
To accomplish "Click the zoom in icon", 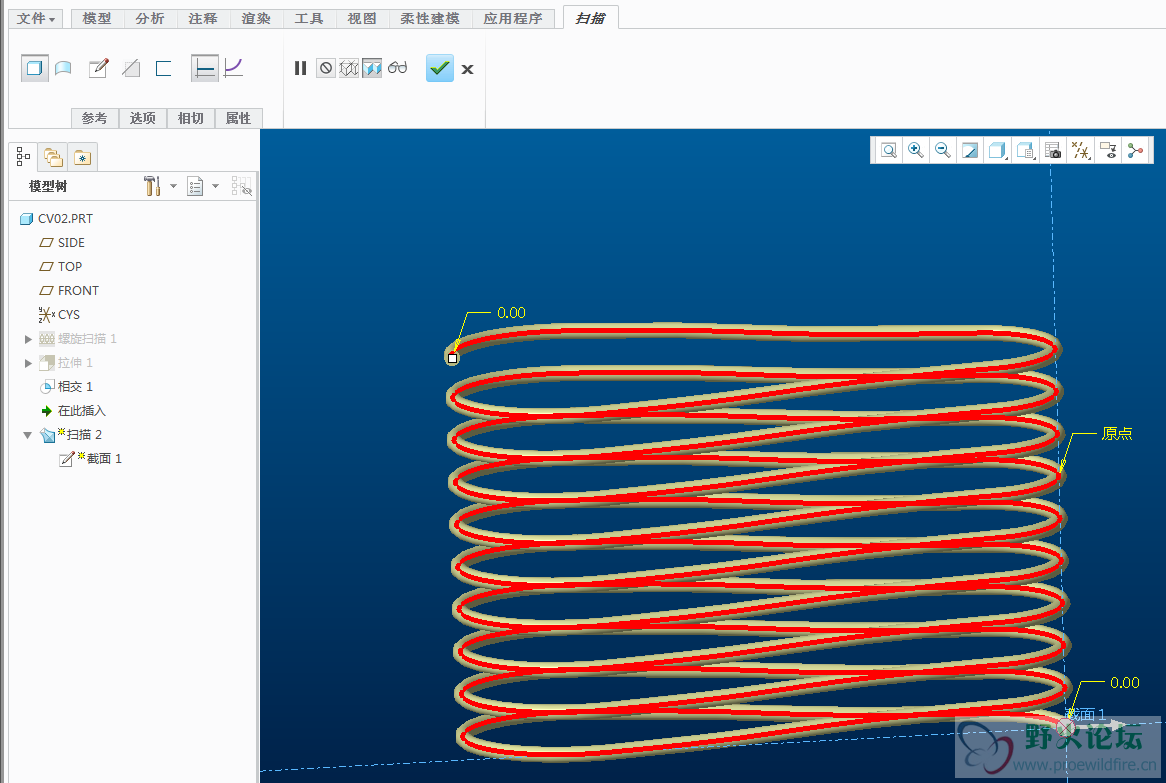I will tap(915, 150).
